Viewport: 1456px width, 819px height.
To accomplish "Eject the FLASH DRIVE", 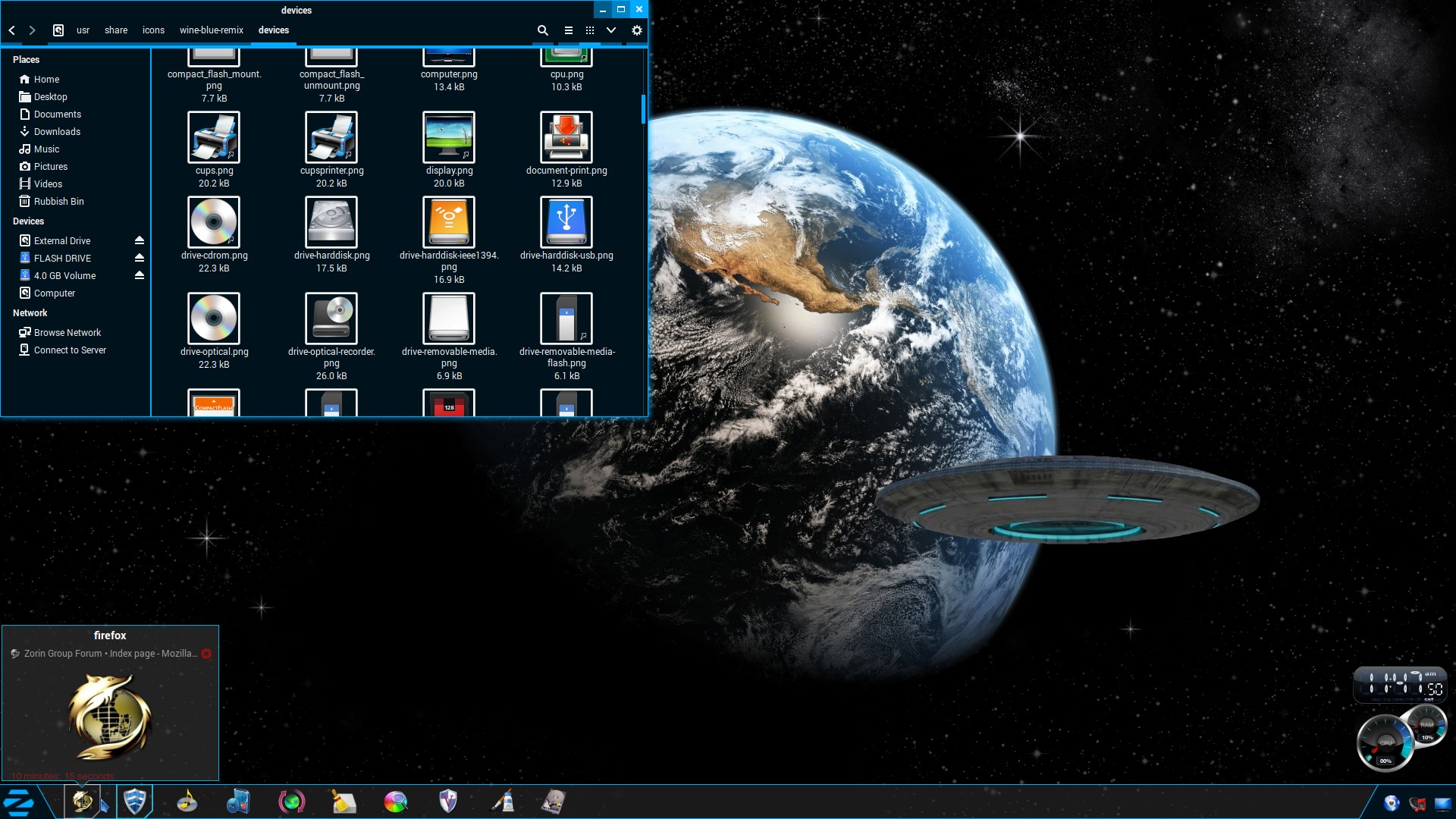I will 140,258.
